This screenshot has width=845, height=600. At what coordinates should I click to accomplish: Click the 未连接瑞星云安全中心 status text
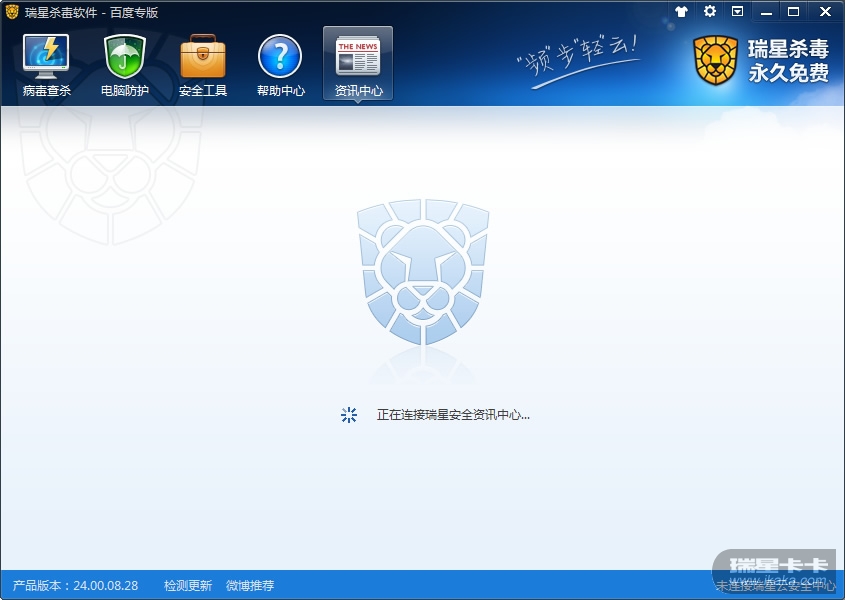coord(775,585)
